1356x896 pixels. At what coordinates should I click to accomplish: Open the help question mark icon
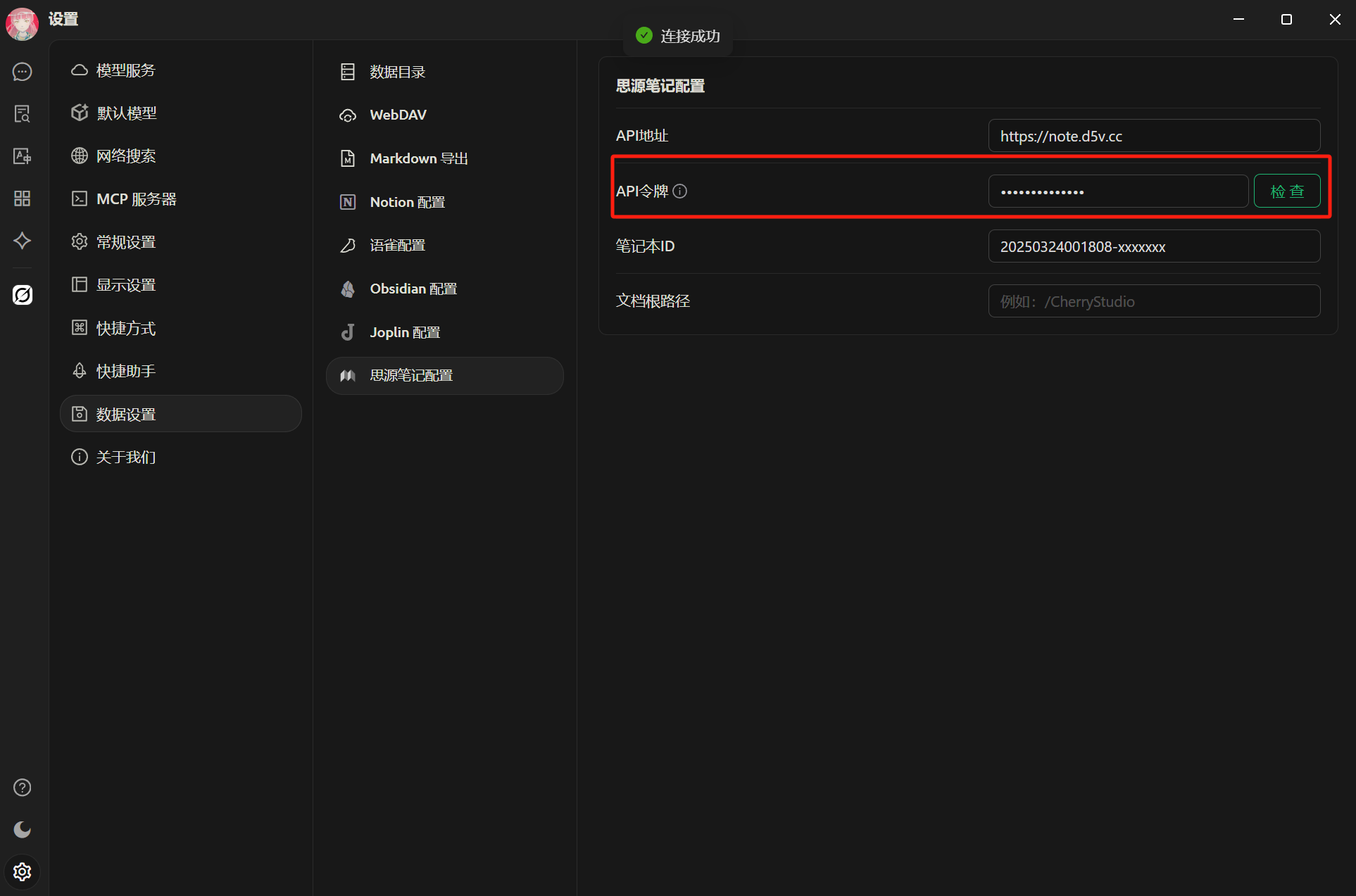[23, 788]
